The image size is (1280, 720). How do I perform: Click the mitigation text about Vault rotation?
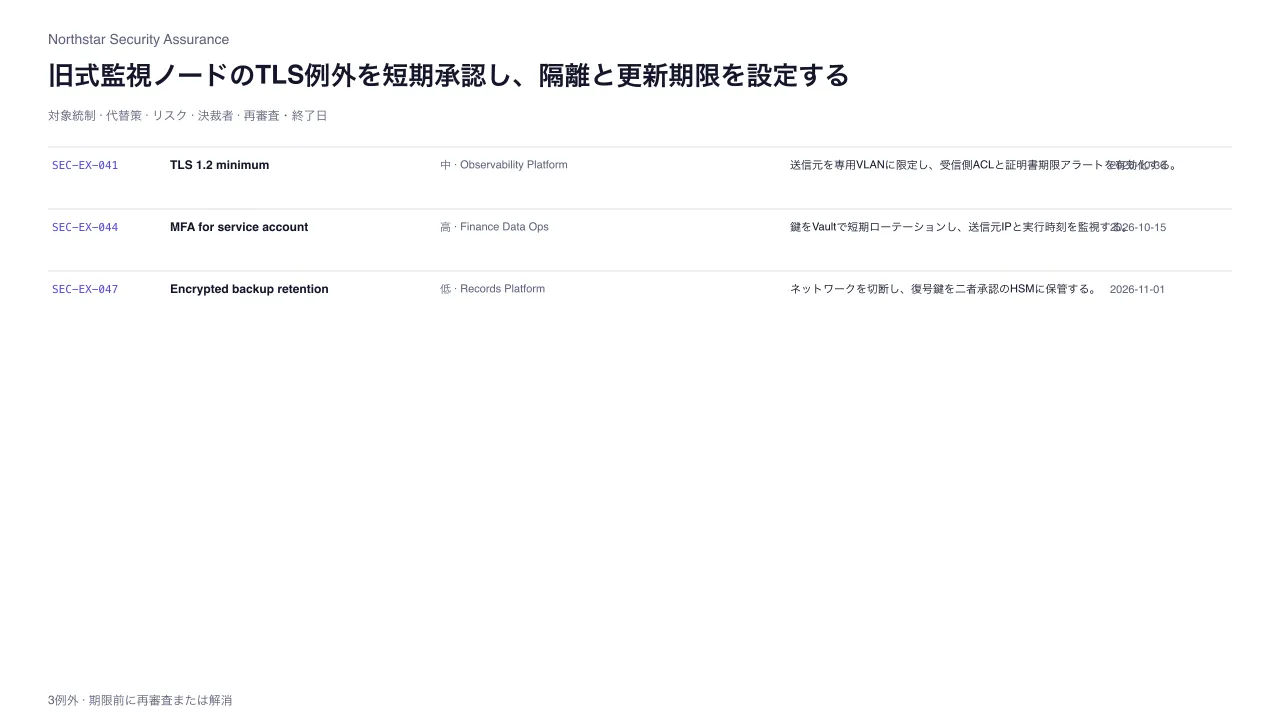coord(958,227)
